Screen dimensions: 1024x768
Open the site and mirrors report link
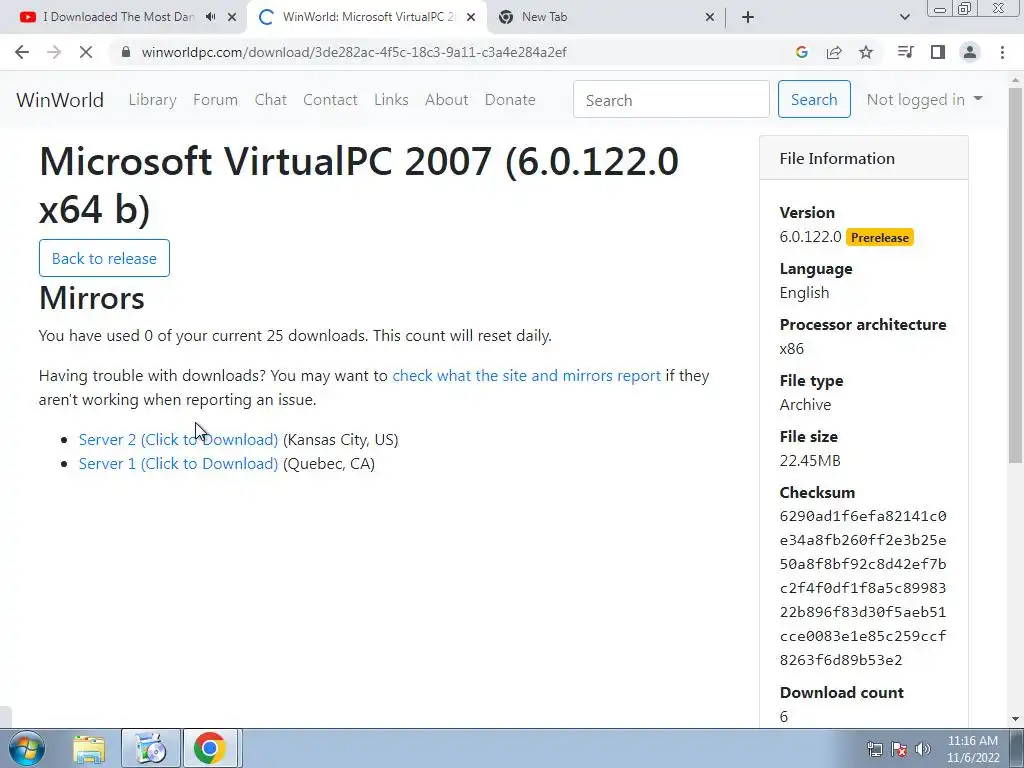click(526, 376)
